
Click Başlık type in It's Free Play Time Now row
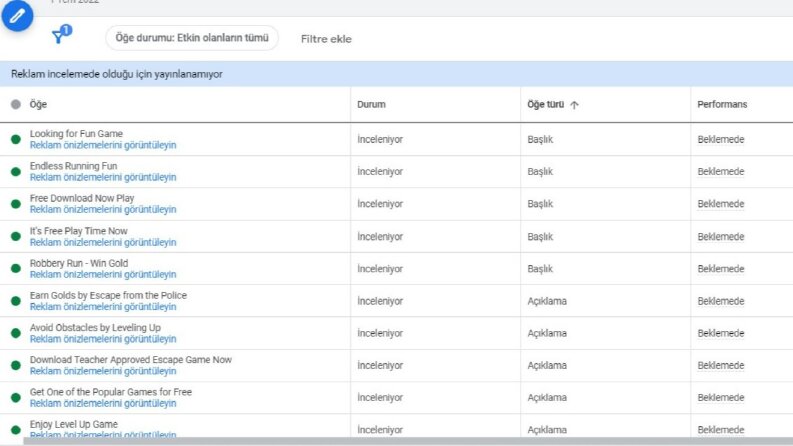click(x=540, y=237)
